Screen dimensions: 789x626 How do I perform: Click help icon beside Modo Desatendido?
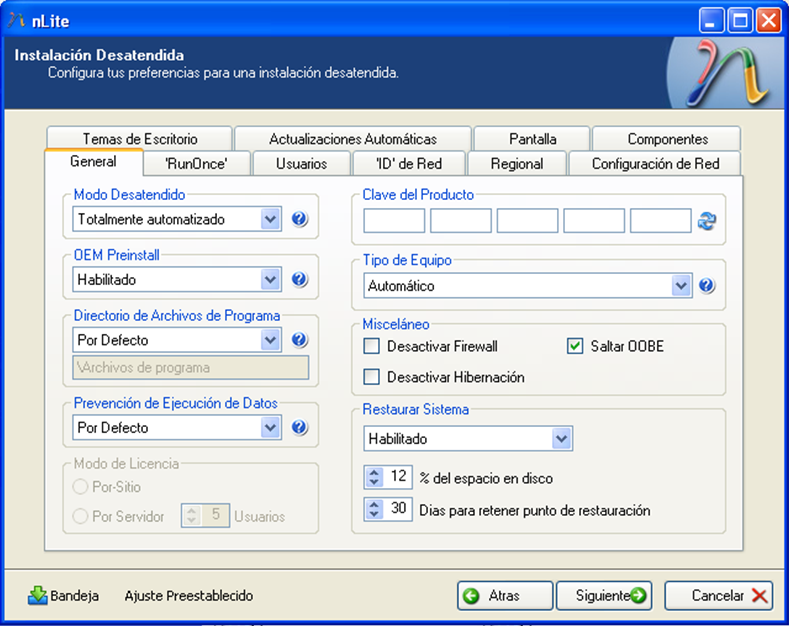(299, 219)
